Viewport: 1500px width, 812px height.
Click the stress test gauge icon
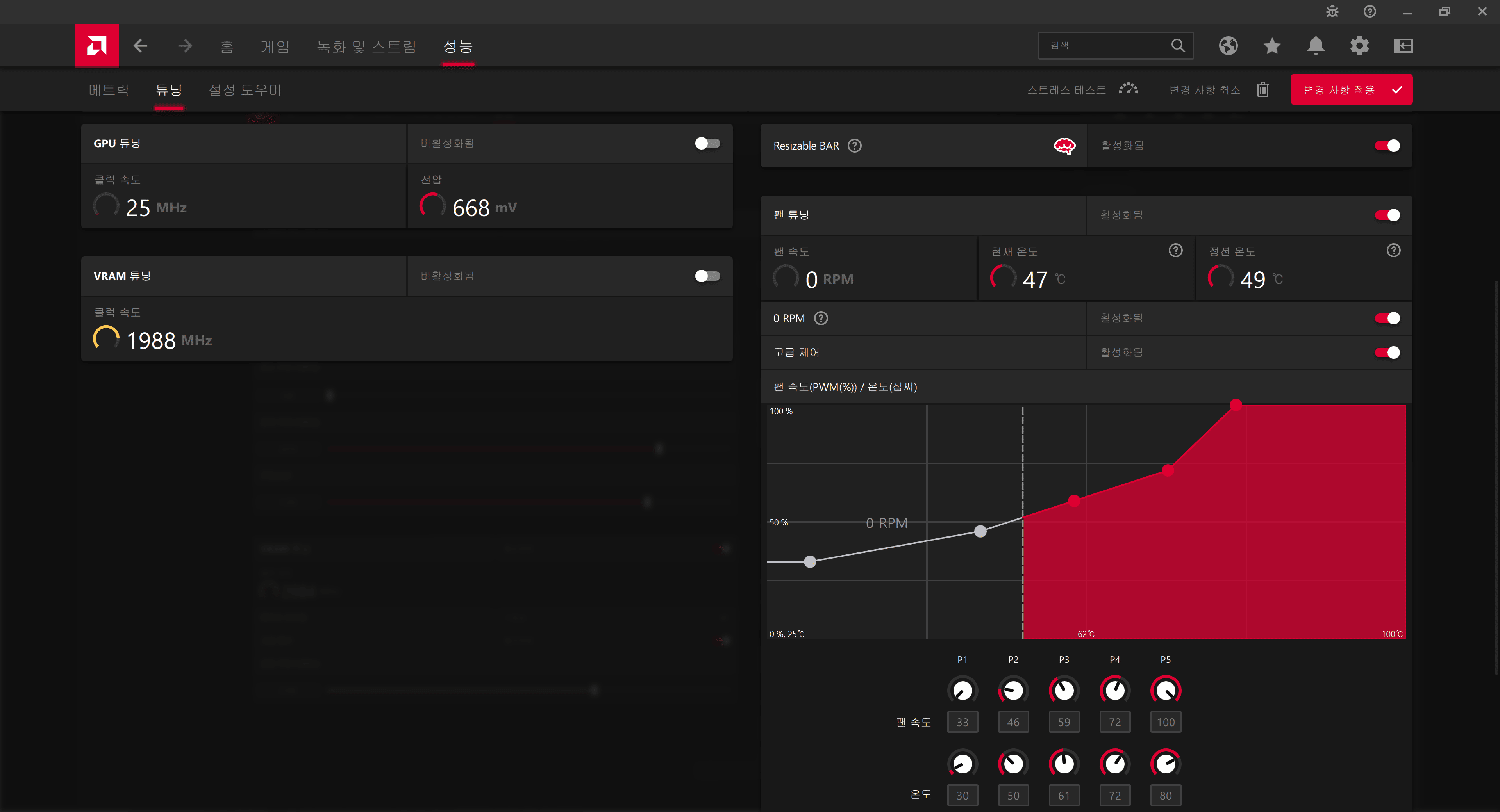click(x=1128, y=89)
